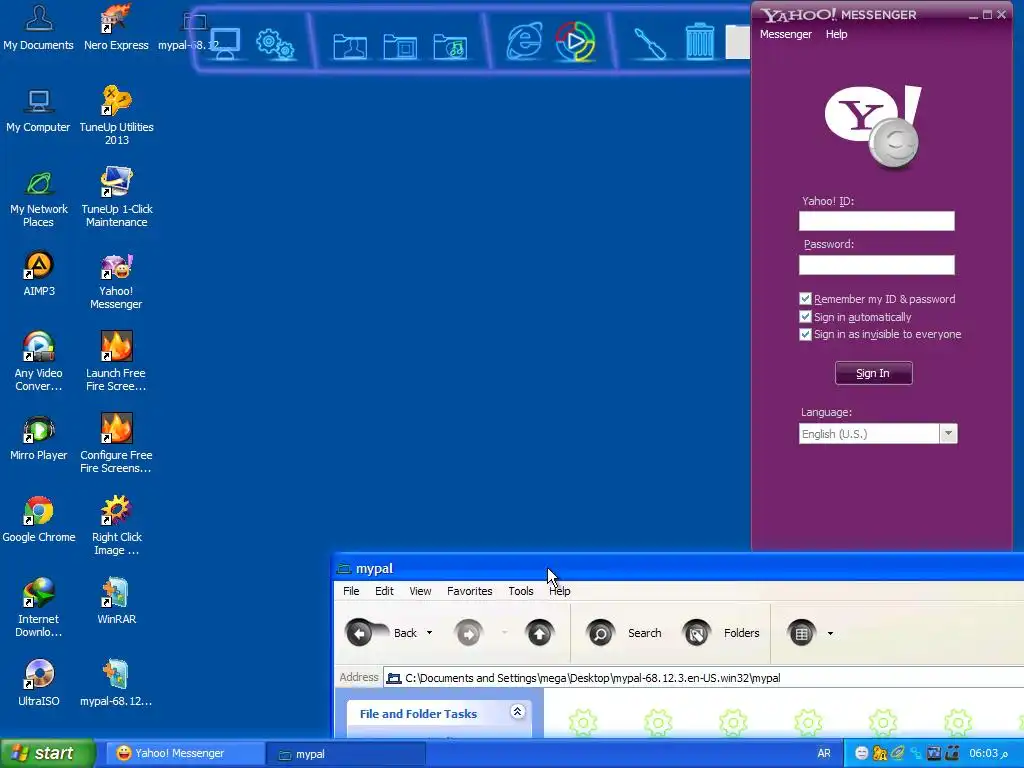Open the Tools menu in mypal window
Image resolution: width=1024 pixels, height=768 pixels.
pyautogui.click(x=520, y=591)
